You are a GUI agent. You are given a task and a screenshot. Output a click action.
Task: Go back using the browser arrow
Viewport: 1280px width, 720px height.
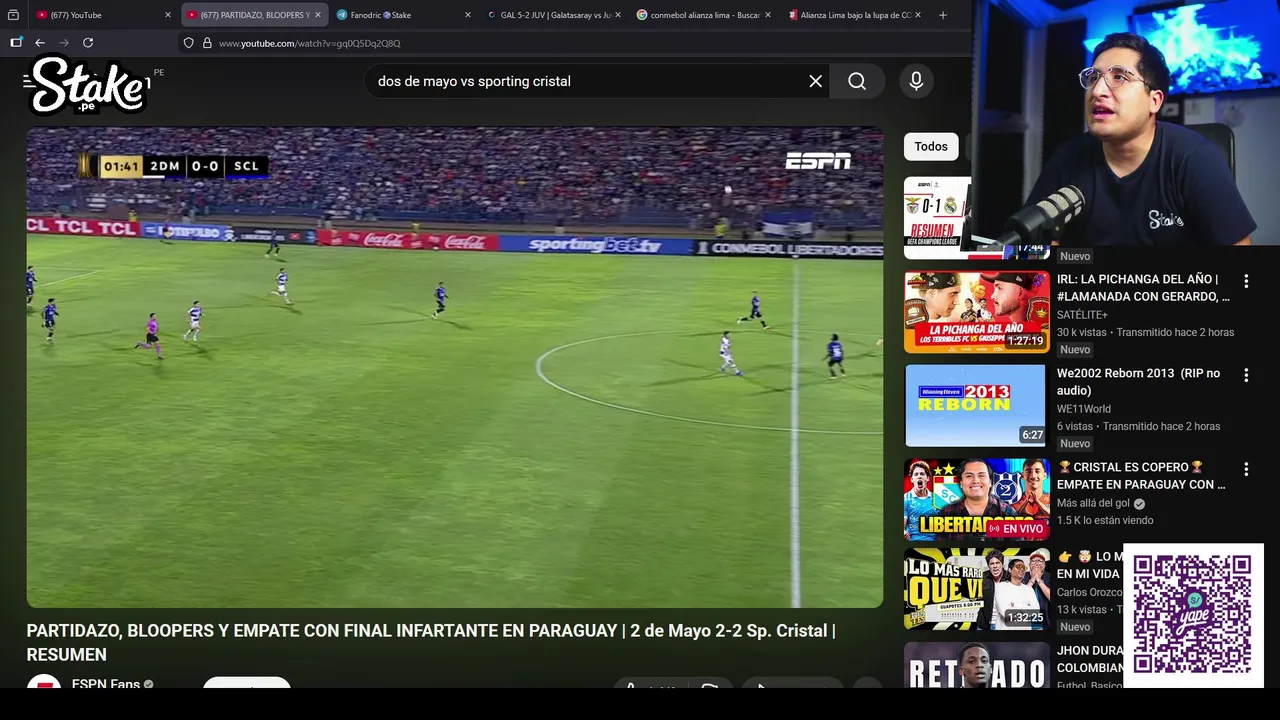click(40, 43)
